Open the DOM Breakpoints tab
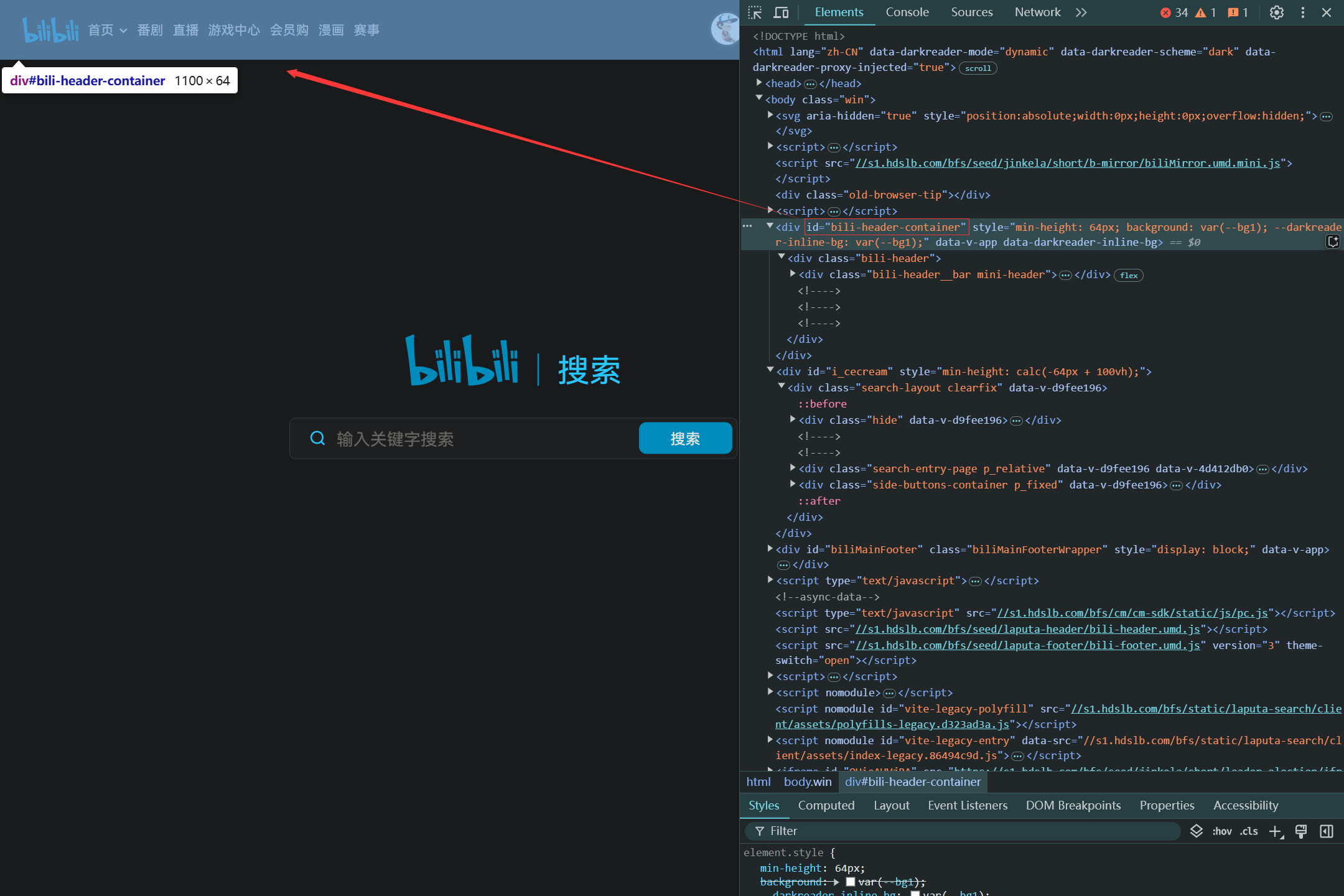 pyautogui.click(x=1073, y=806)
